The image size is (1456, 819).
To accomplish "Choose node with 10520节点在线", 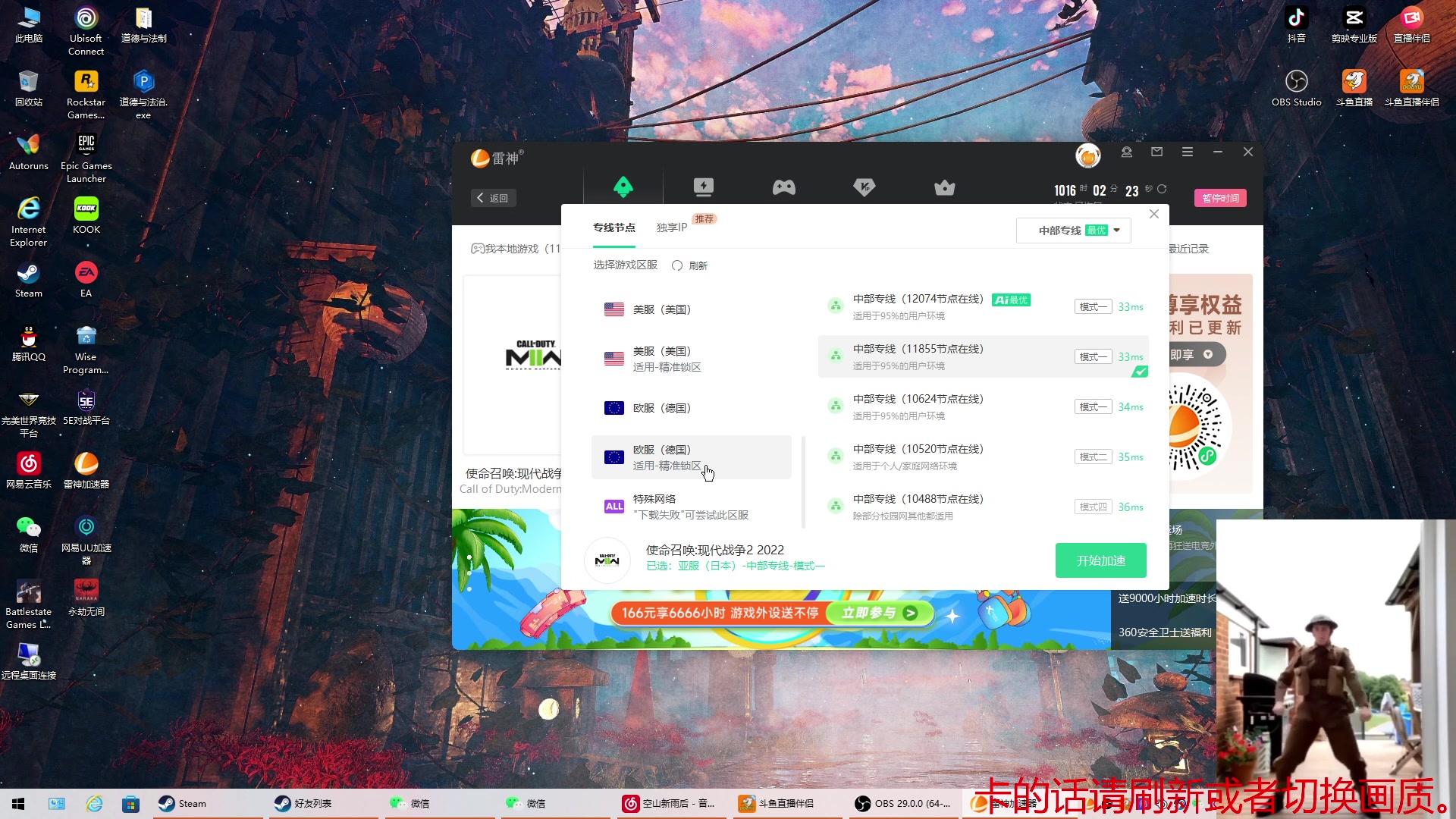I will tap(984, 457).
